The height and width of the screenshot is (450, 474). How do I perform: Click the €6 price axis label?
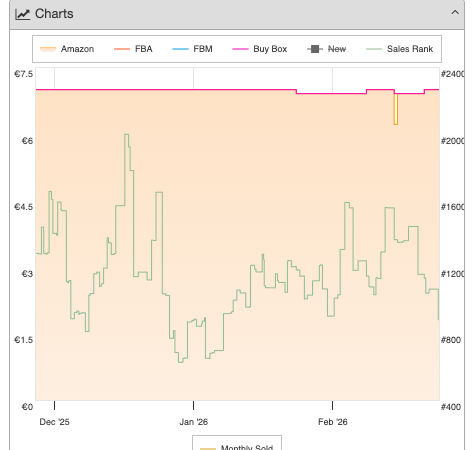tap(27, 141)
